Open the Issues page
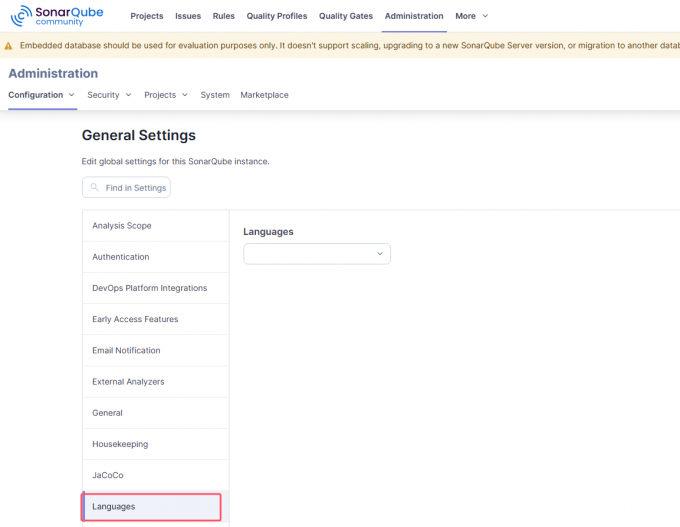 (188, 16)
